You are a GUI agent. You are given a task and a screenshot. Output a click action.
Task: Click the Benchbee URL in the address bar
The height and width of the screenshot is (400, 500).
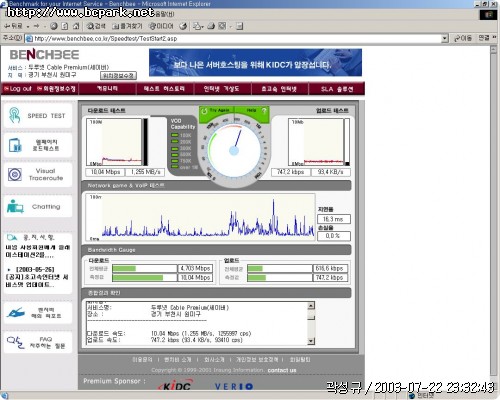[x=106, y=39]
